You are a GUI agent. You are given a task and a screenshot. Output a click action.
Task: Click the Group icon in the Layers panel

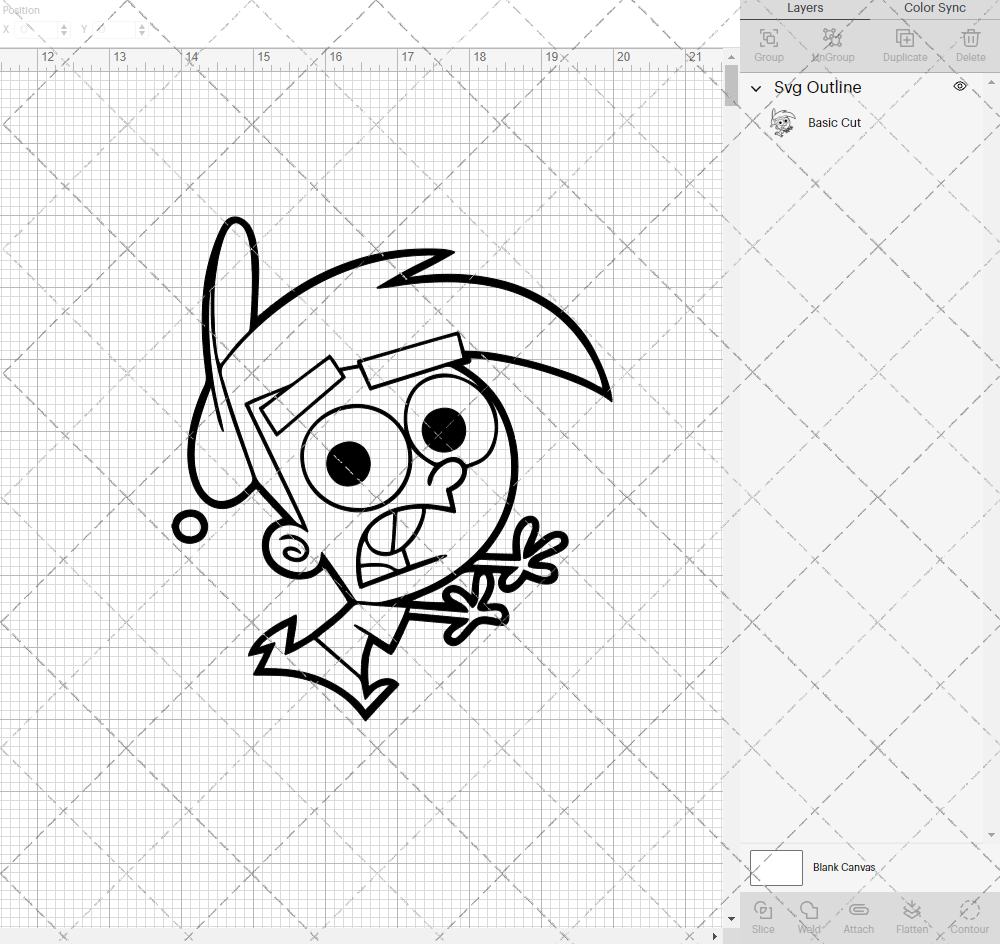pyautogui.click(x=768, y=40)
